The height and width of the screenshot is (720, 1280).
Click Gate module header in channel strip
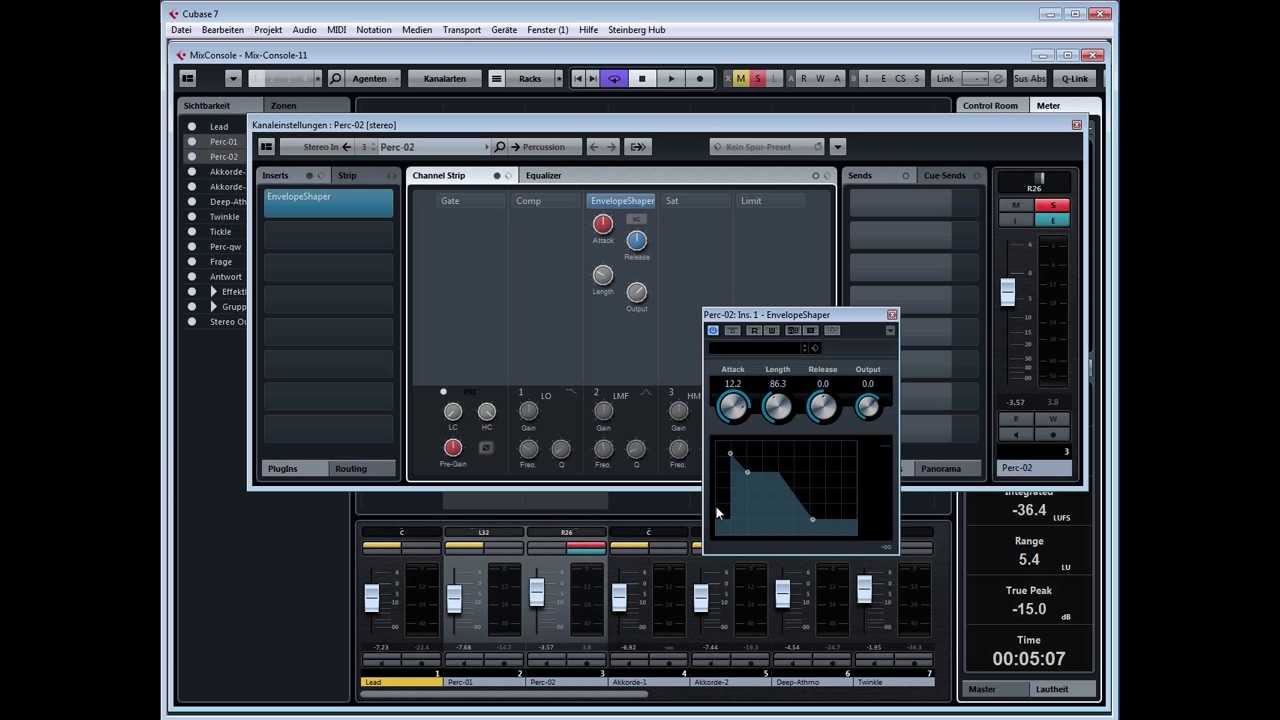[450, 201]
